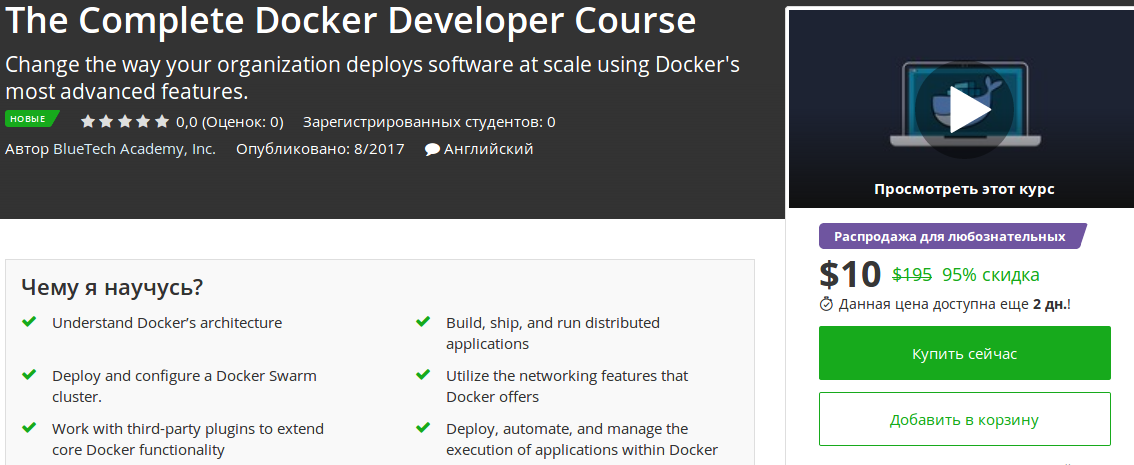Click 'Распродажа для любознательных' sale banner
The image size is (1134, 465).
coord(952,236)
